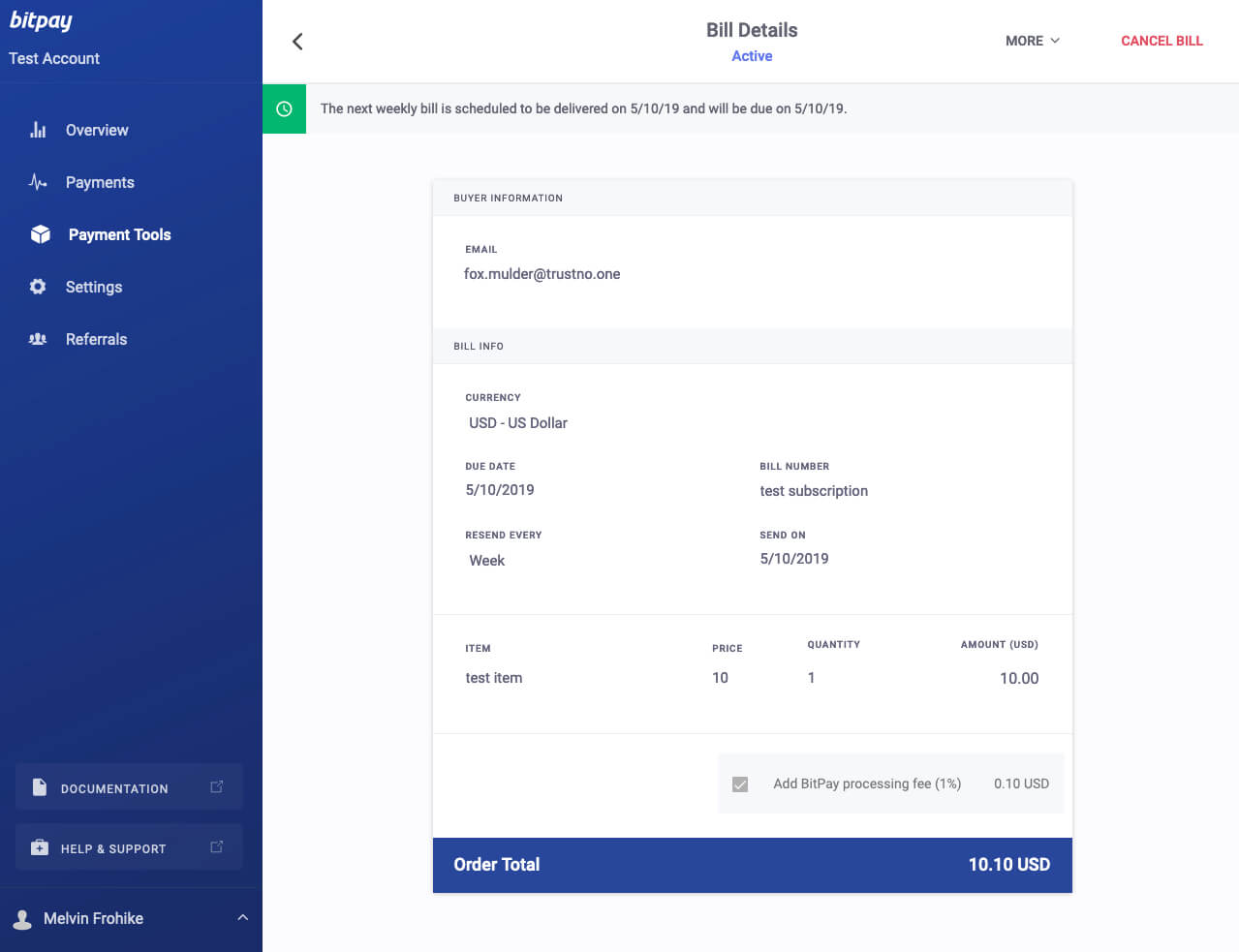Click the next weekly bill schedule notice

click(584, 108)
